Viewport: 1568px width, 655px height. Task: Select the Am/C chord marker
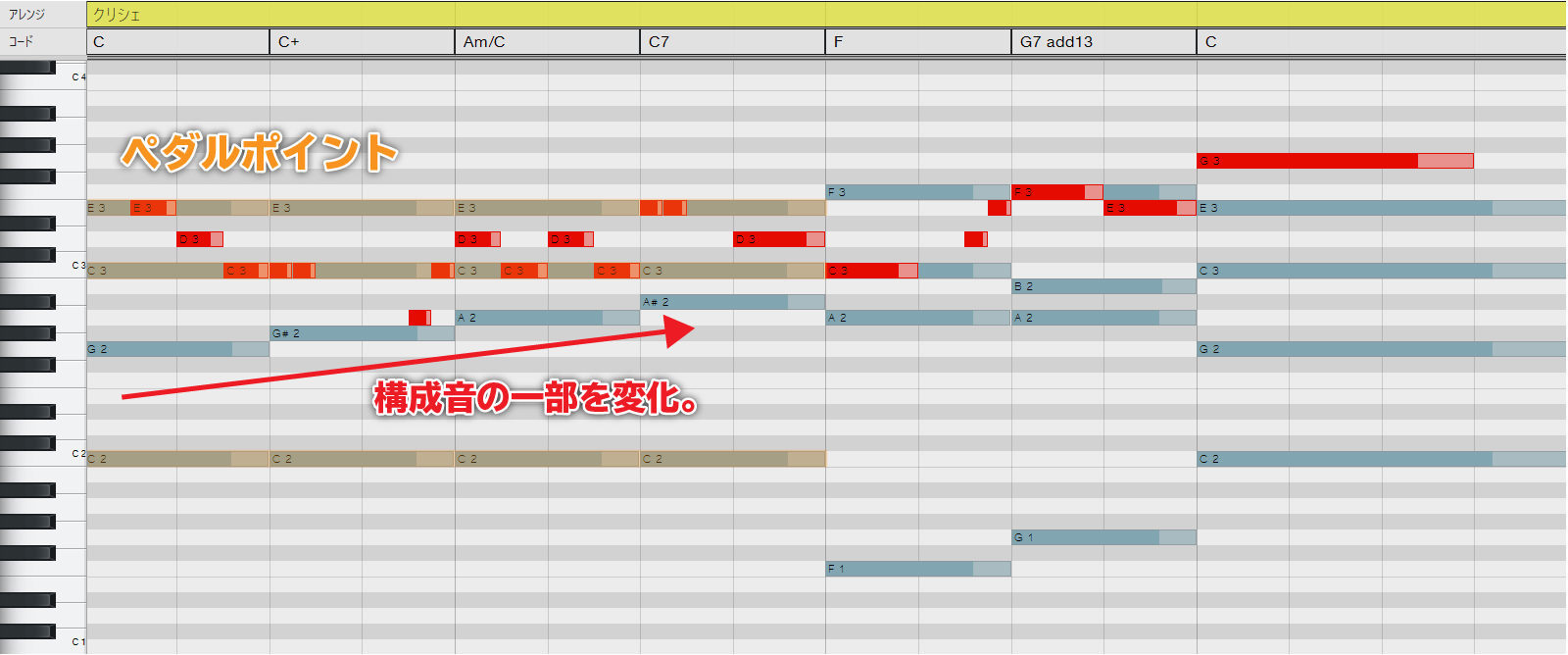tap(547, 42)
